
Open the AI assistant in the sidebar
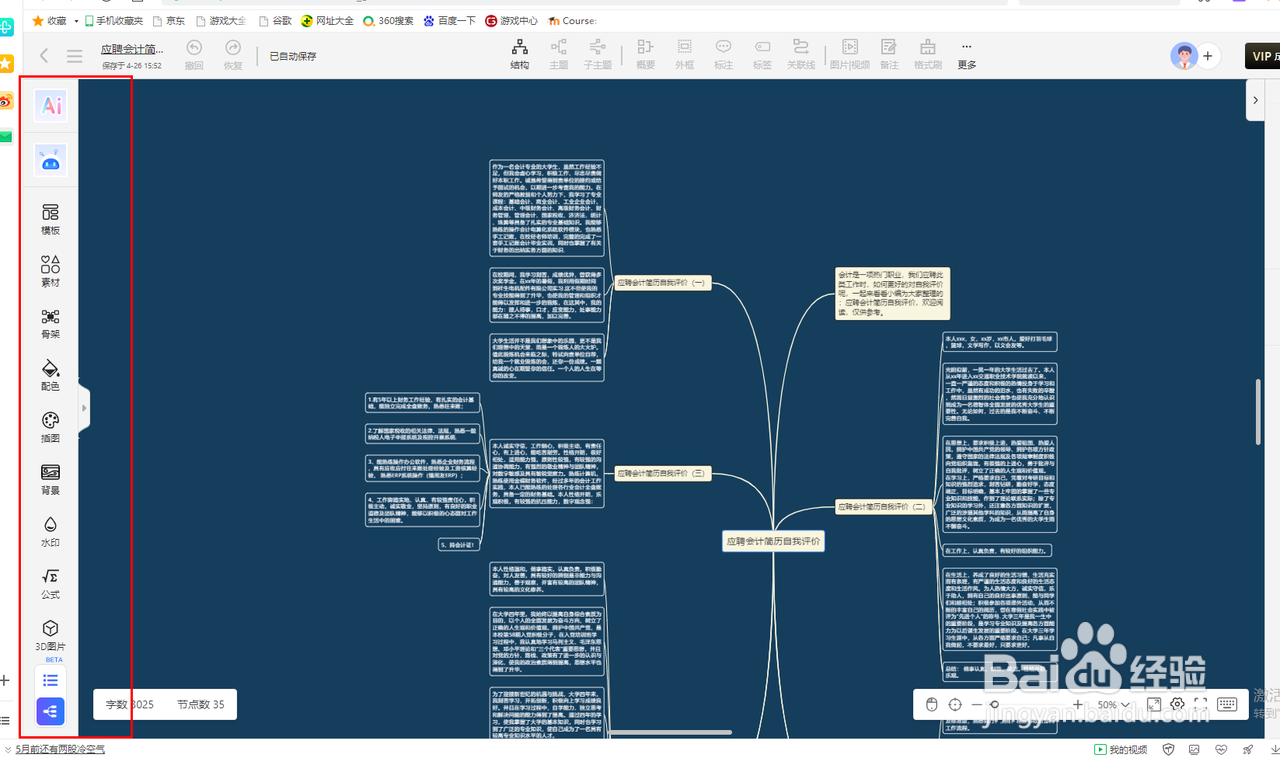pyautogui.click(x=51, y=106)
